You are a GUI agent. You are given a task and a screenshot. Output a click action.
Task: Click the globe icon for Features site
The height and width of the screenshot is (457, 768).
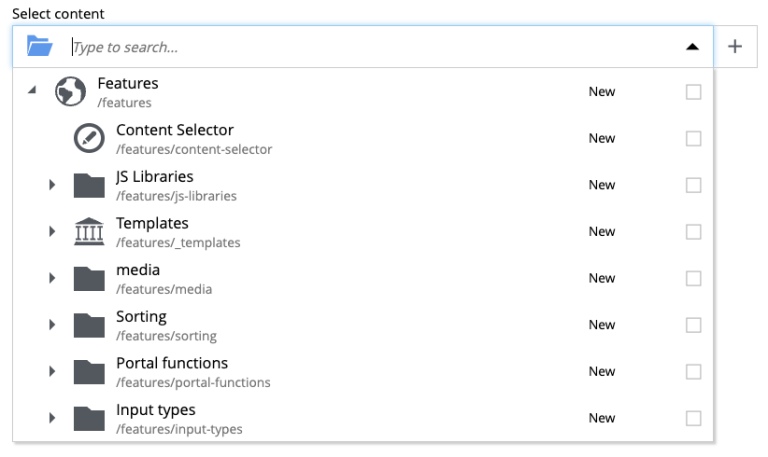click(70, 92)
